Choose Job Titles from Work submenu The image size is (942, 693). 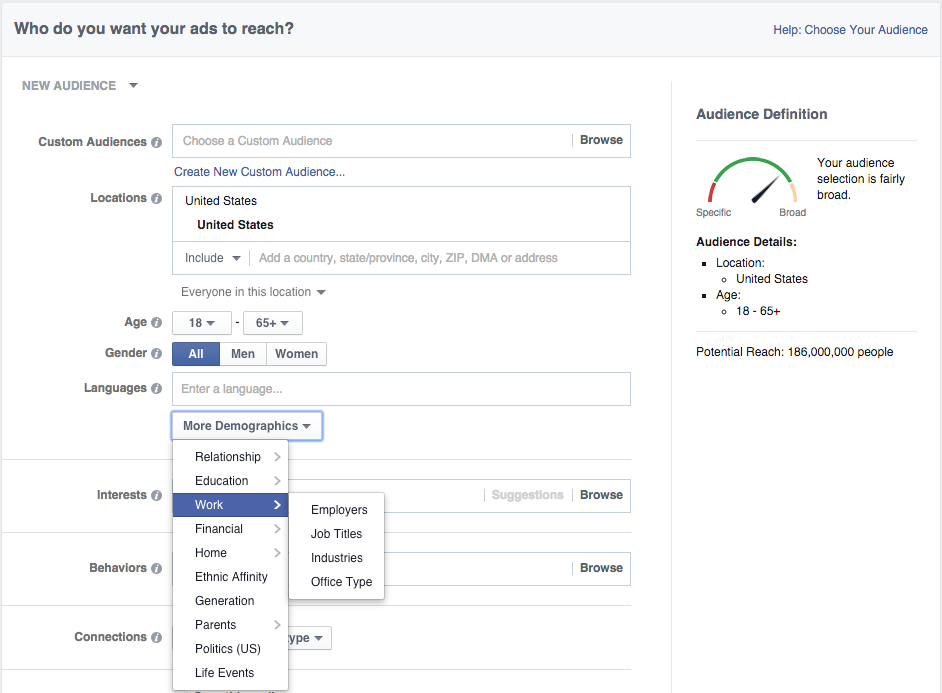pyautogui.click(x=336, y=534)
